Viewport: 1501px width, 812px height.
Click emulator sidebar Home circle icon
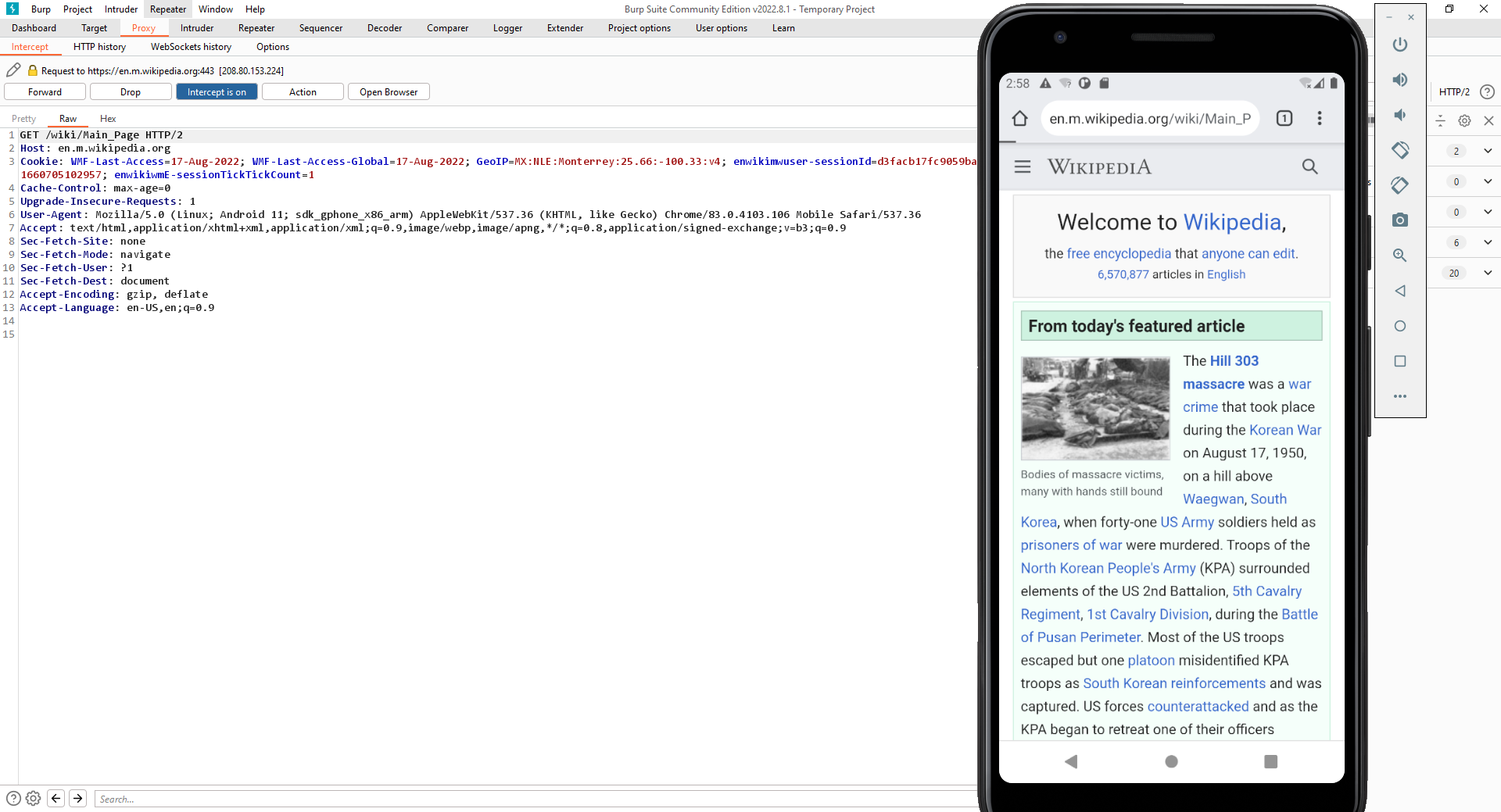[x=1400, y=326]
